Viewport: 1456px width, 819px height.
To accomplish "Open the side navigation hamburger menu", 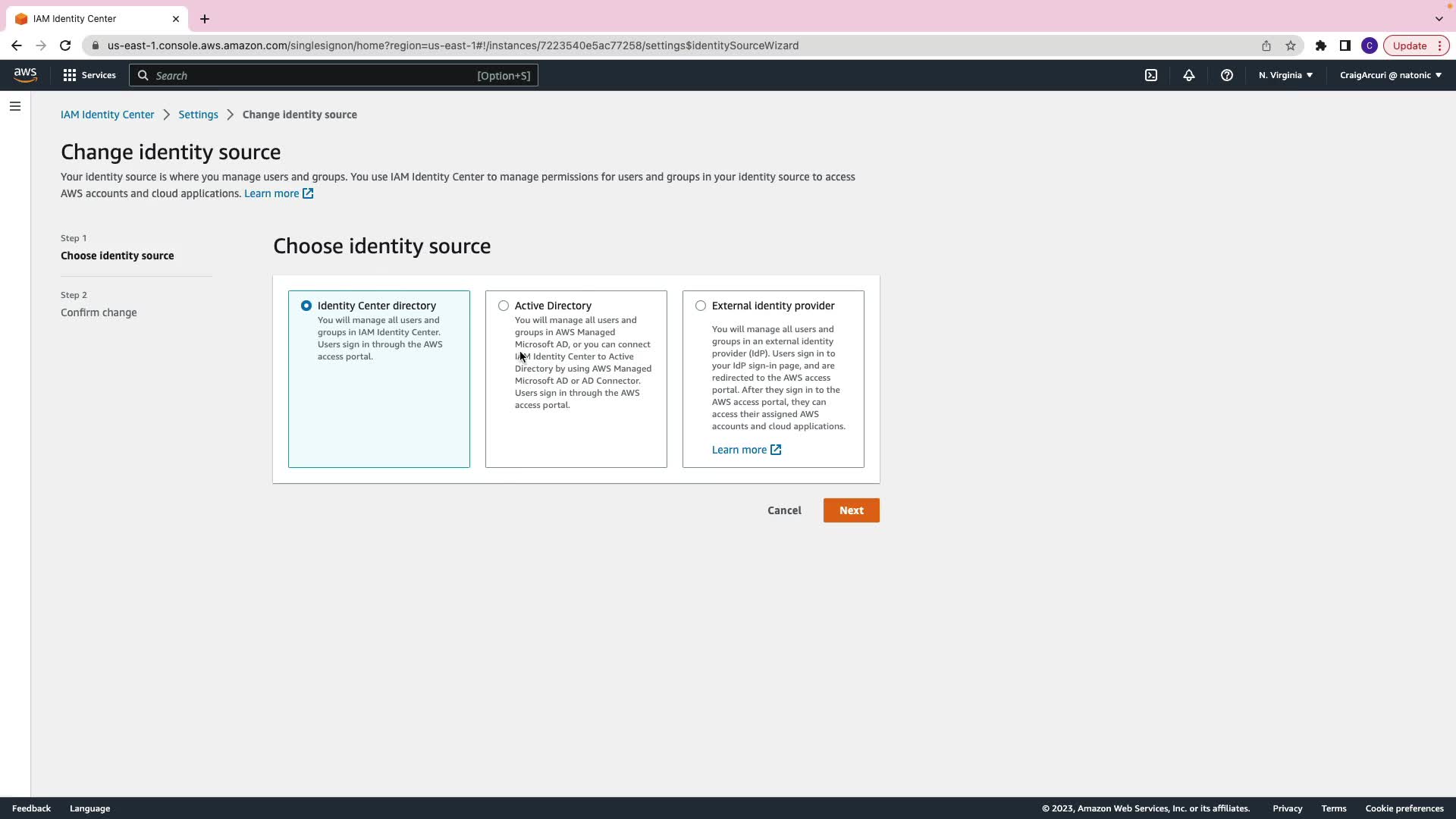I will [x=15, y=106].
